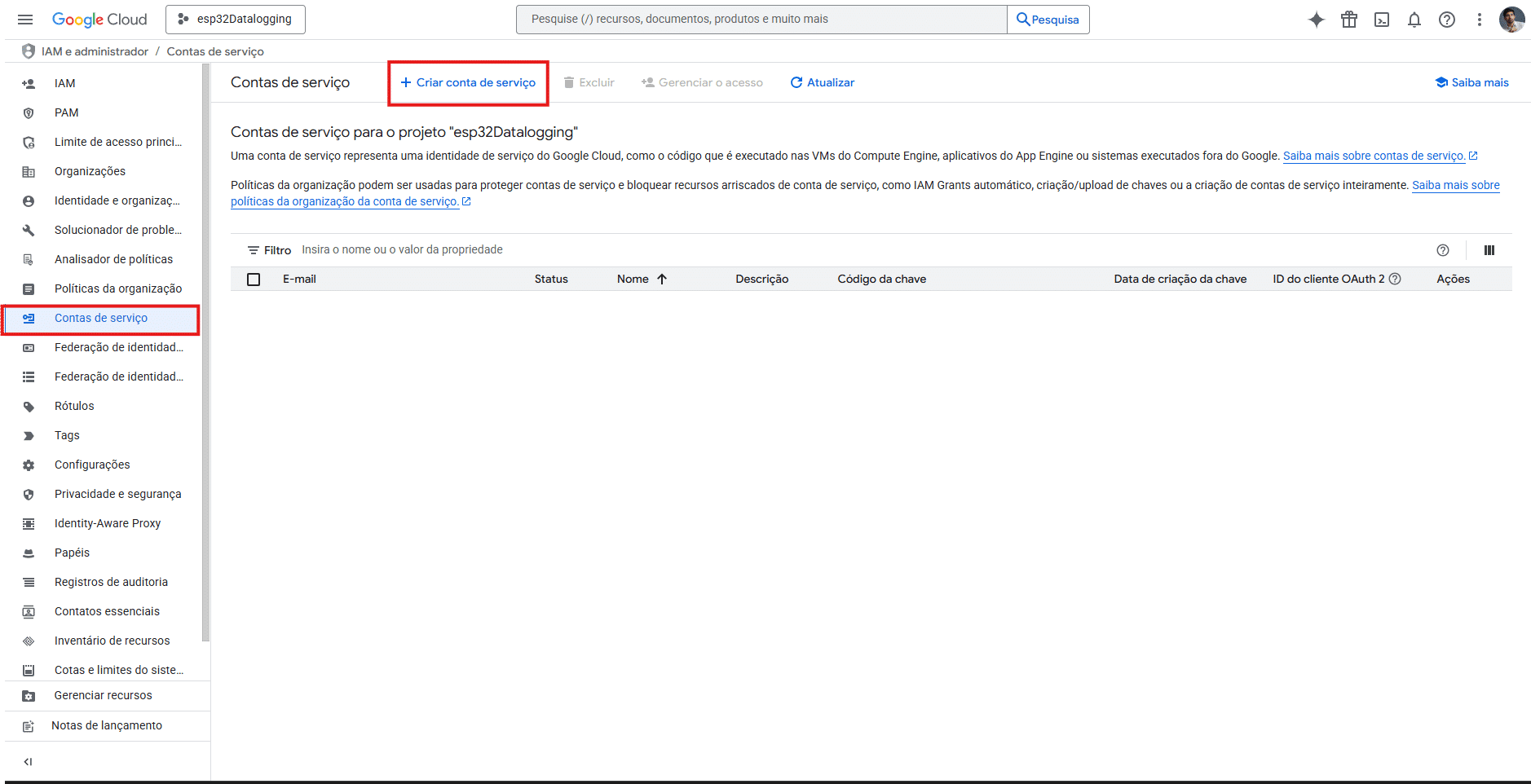Image resolution: width=1531 pixels, height=784 pixels.
Task: Open Registros de auditoria in sidebar
Action: (111, 582)
